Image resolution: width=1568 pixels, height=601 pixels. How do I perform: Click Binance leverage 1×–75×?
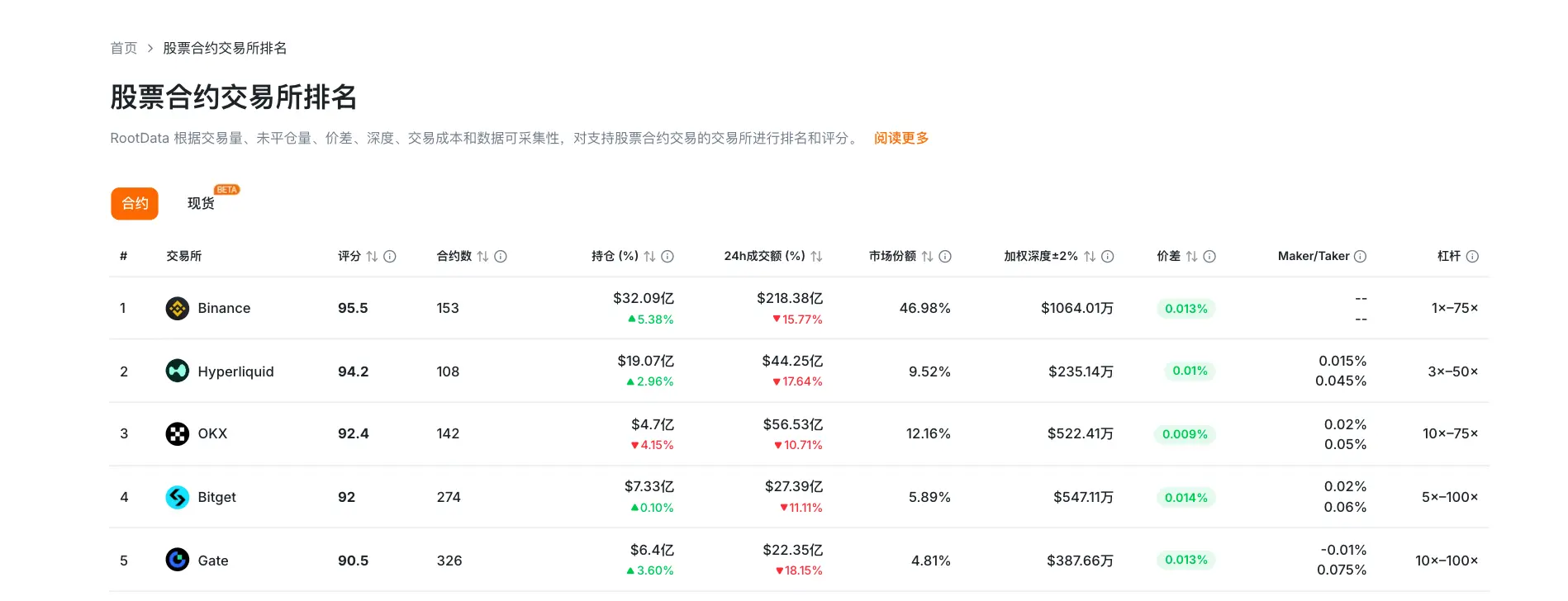coord(1455,308)
